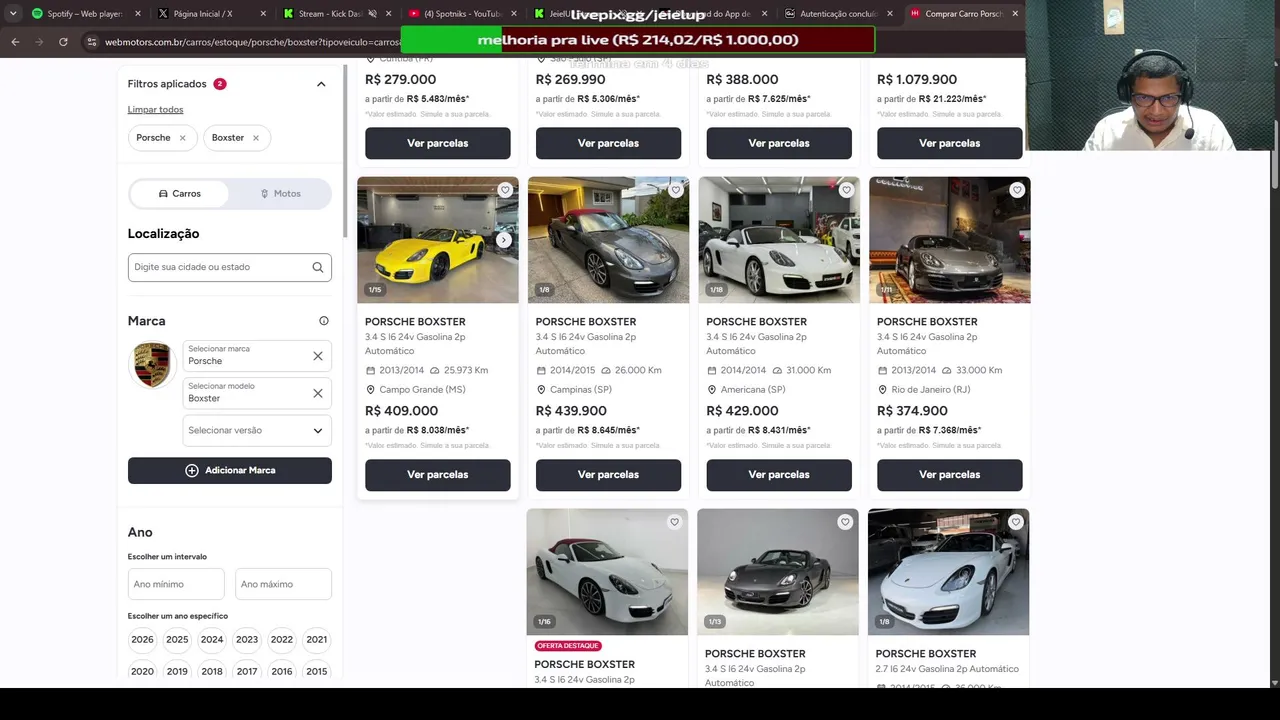Image resolution: width=1280 pixels, height=720 pixels.
Task: Click the search icon in location field
Action: coord(318,267)
